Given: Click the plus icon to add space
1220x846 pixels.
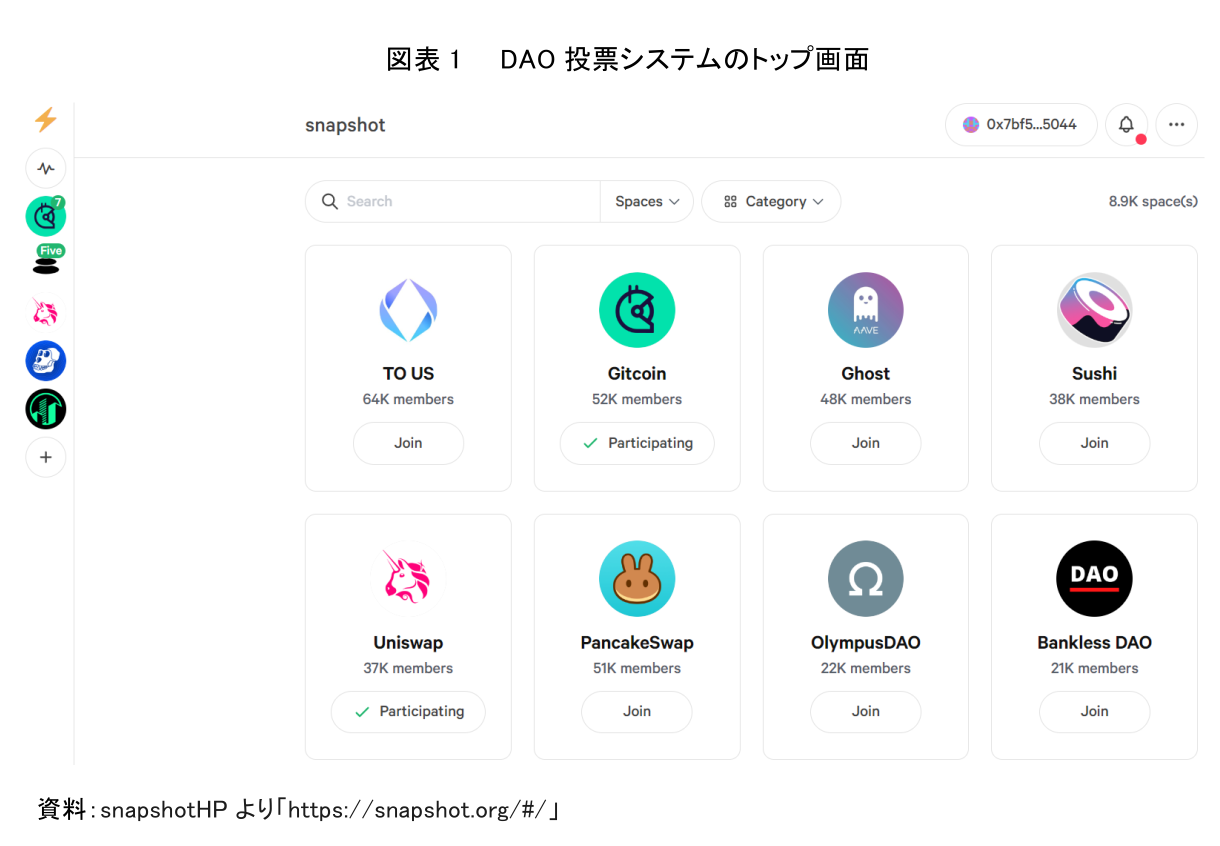Looking at the screenshot, I should (x=46, y=458).
